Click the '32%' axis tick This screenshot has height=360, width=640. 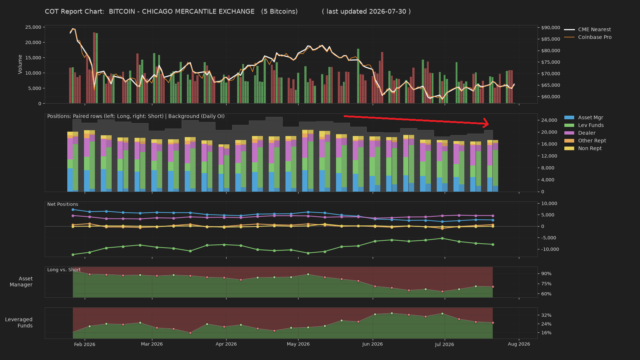pyautogui.click(x=547, y=316)
